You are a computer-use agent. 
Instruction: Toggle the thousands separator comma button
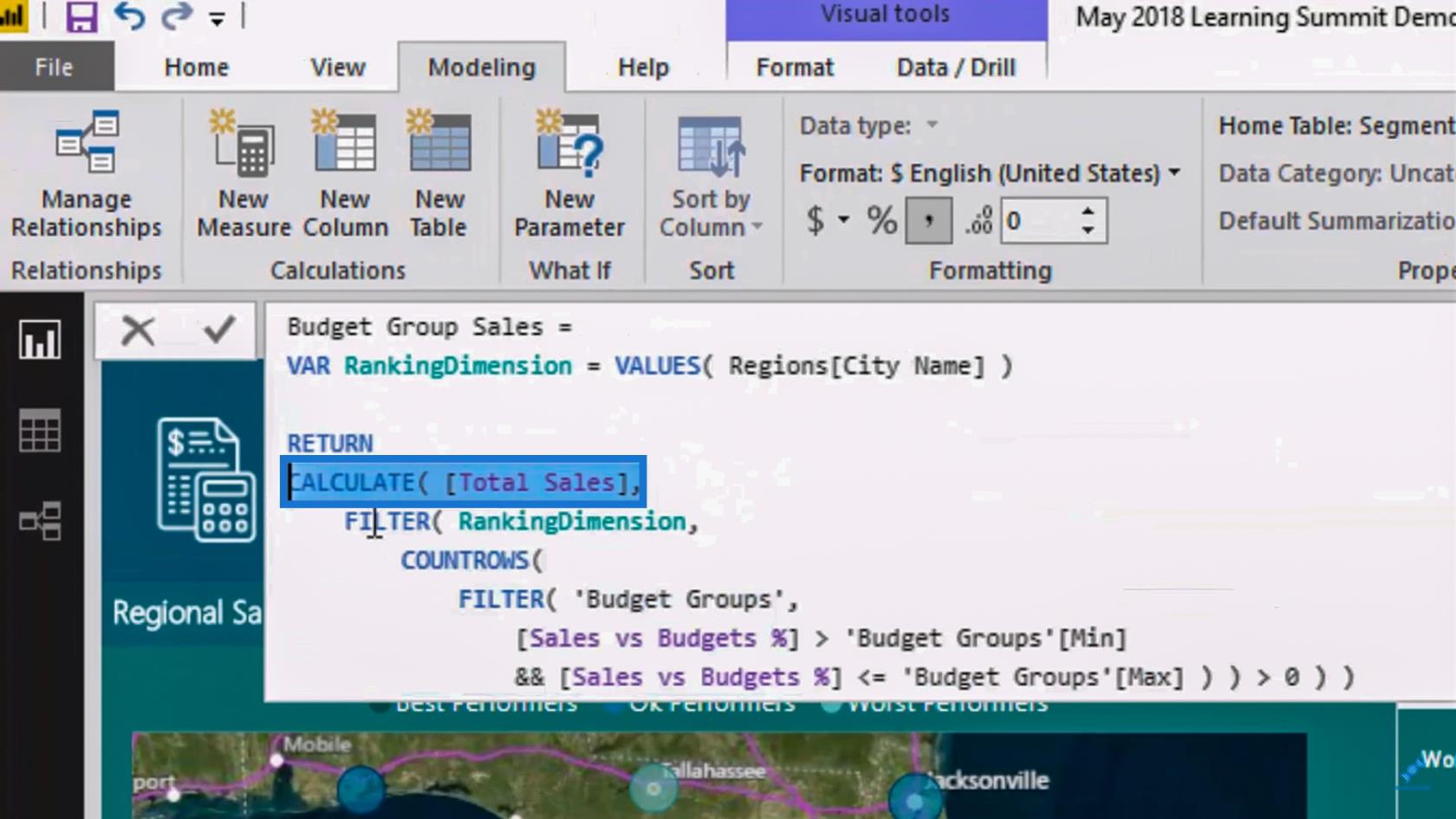(928, 220)
